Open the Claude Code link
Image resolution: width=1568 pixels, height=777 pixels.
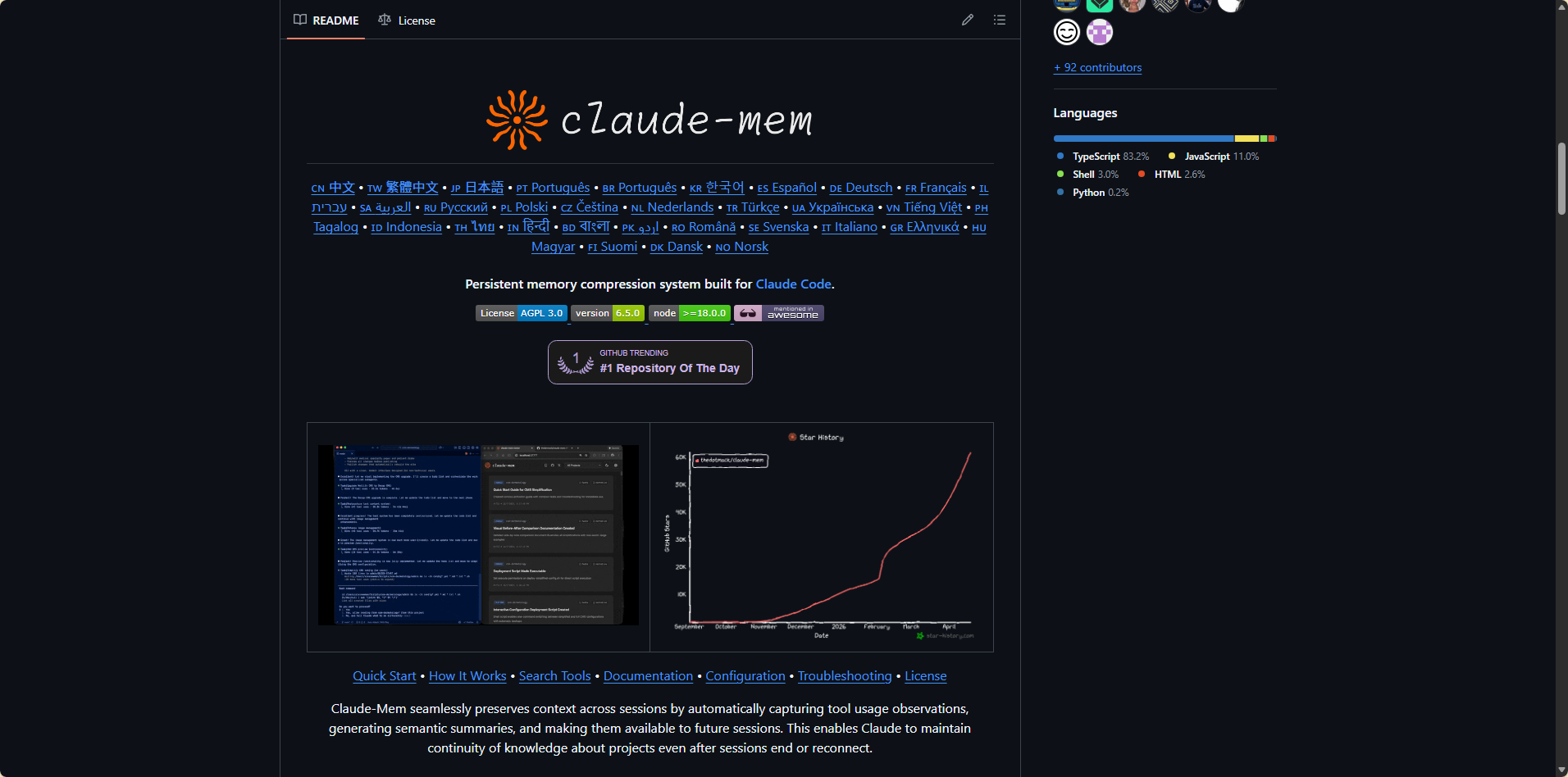coord(793,284)
